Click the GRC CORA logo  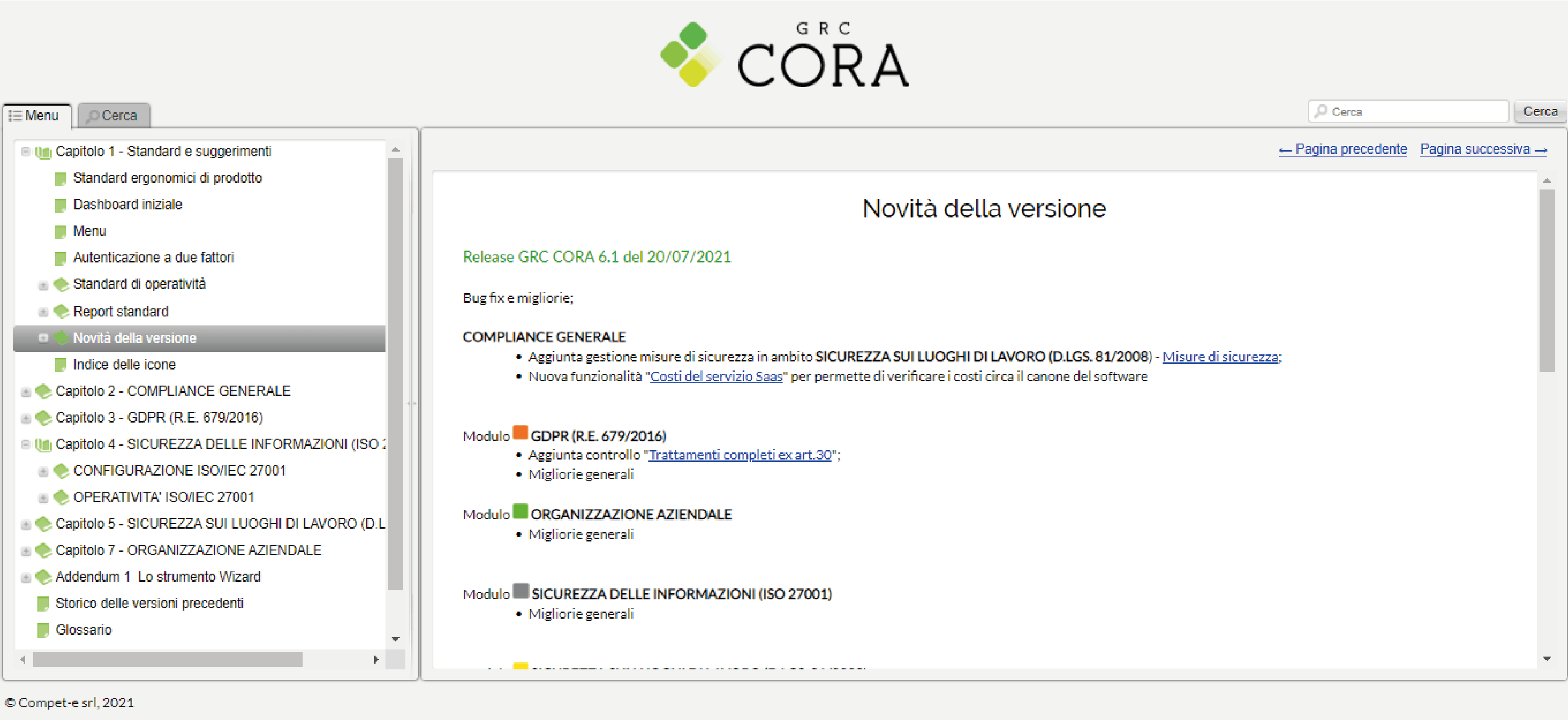[x=784, y=56]
